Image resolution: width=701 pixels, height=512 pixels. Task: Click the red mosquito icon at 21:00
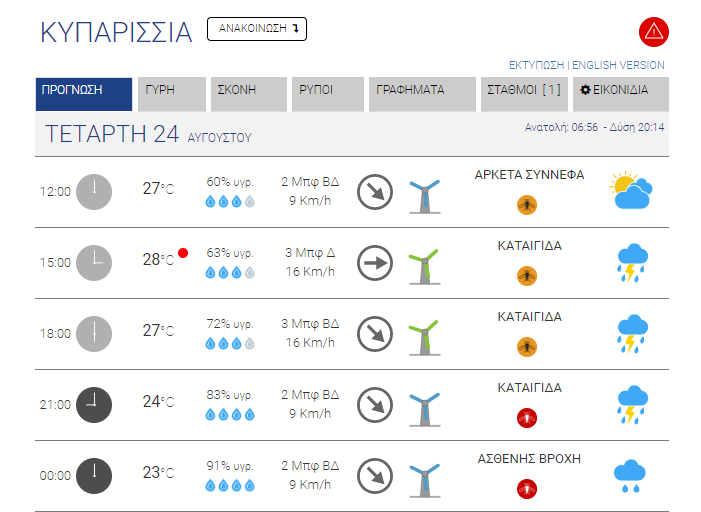click(x=527, y=418)
